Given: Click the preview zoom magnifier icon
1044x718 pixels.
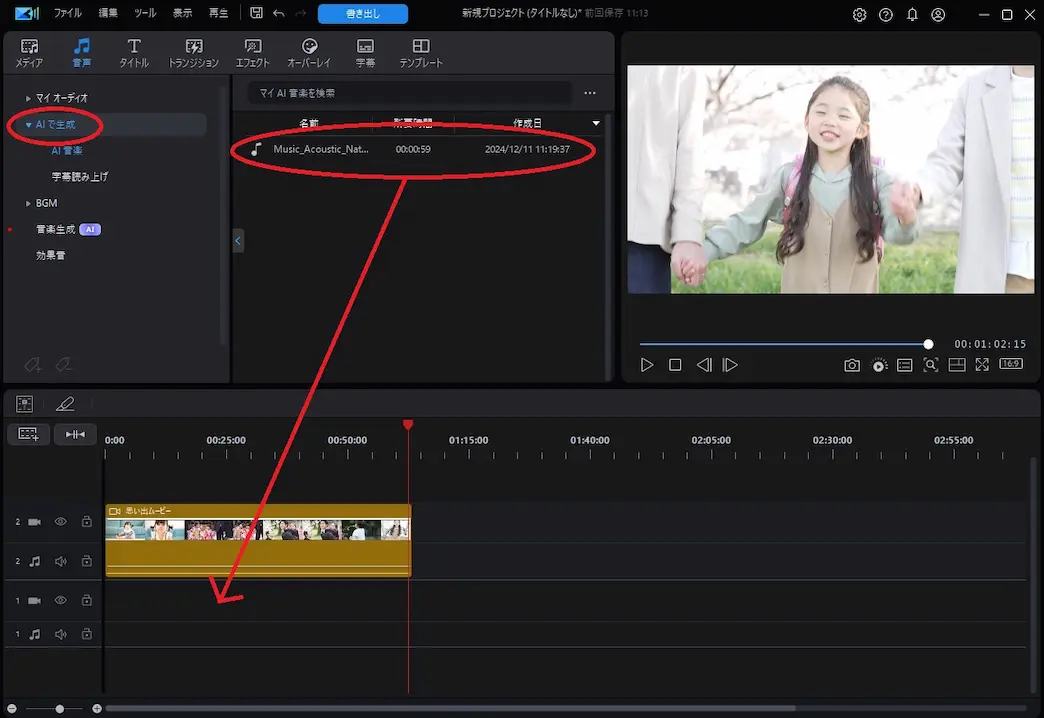Looking at the screenshot, I should click(930, 366).
